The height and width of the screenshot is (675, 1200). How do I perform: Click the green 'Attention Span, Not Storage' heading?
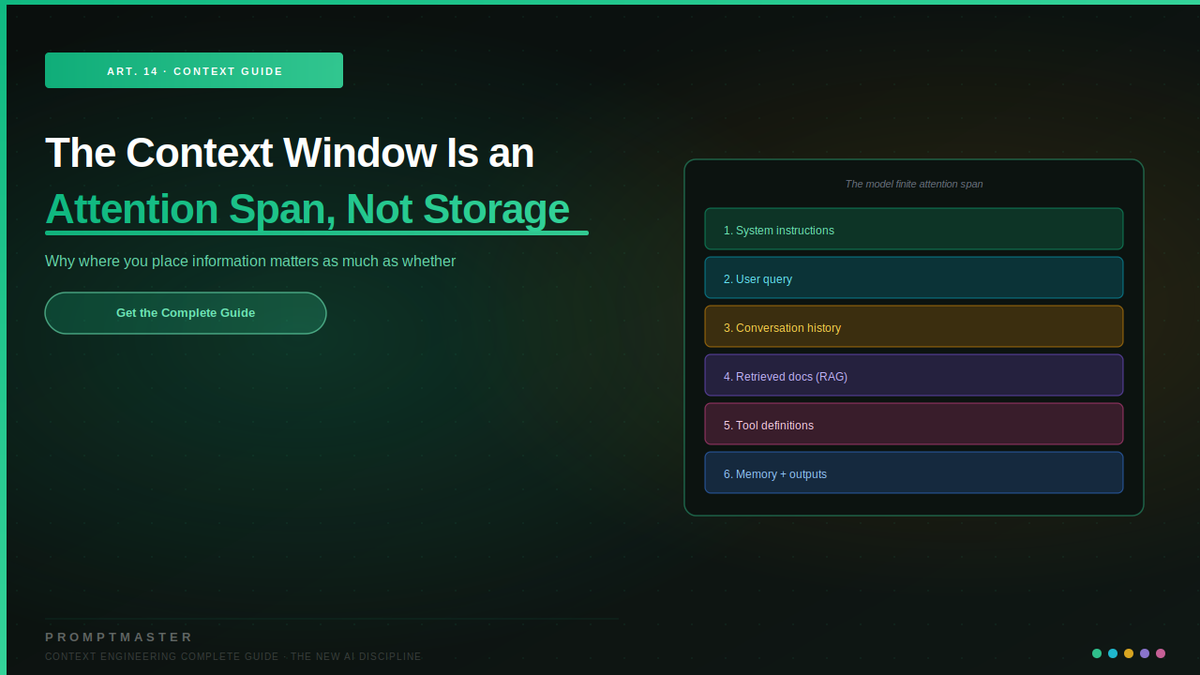(x=308, y=209)
